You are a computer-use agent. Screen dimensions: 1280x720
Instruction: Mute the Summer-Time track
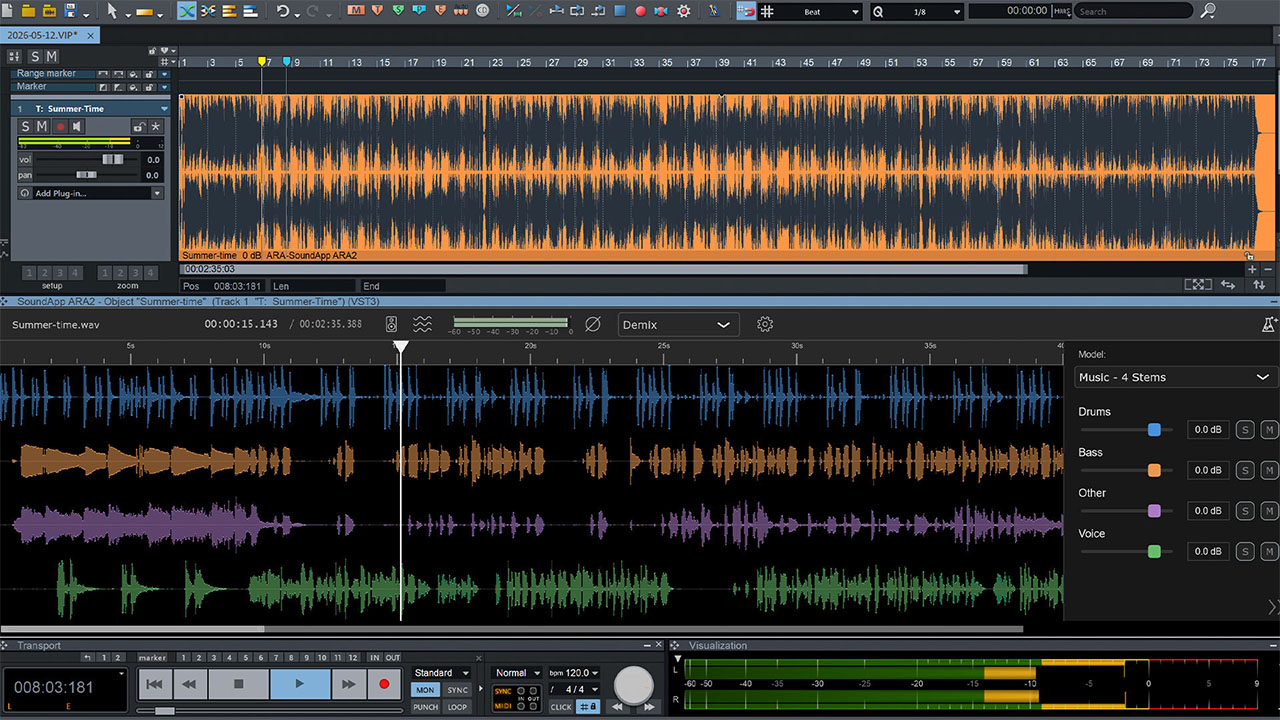(42, 126)
